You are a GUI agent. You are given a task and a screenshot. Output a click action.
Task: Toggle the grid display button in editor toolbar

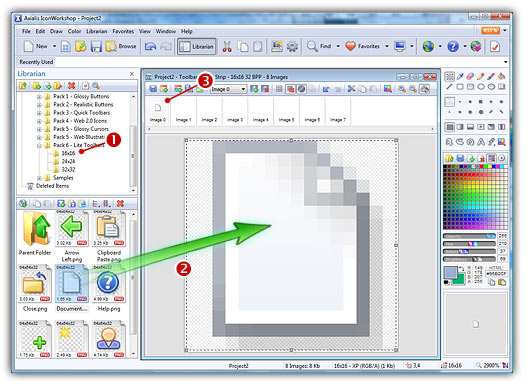point(279,89)
